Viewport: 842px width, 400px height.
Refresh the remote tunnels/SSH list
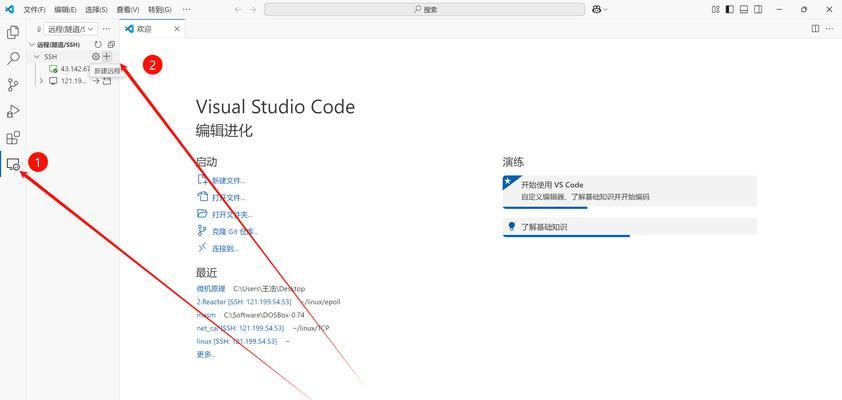[98, 45]
